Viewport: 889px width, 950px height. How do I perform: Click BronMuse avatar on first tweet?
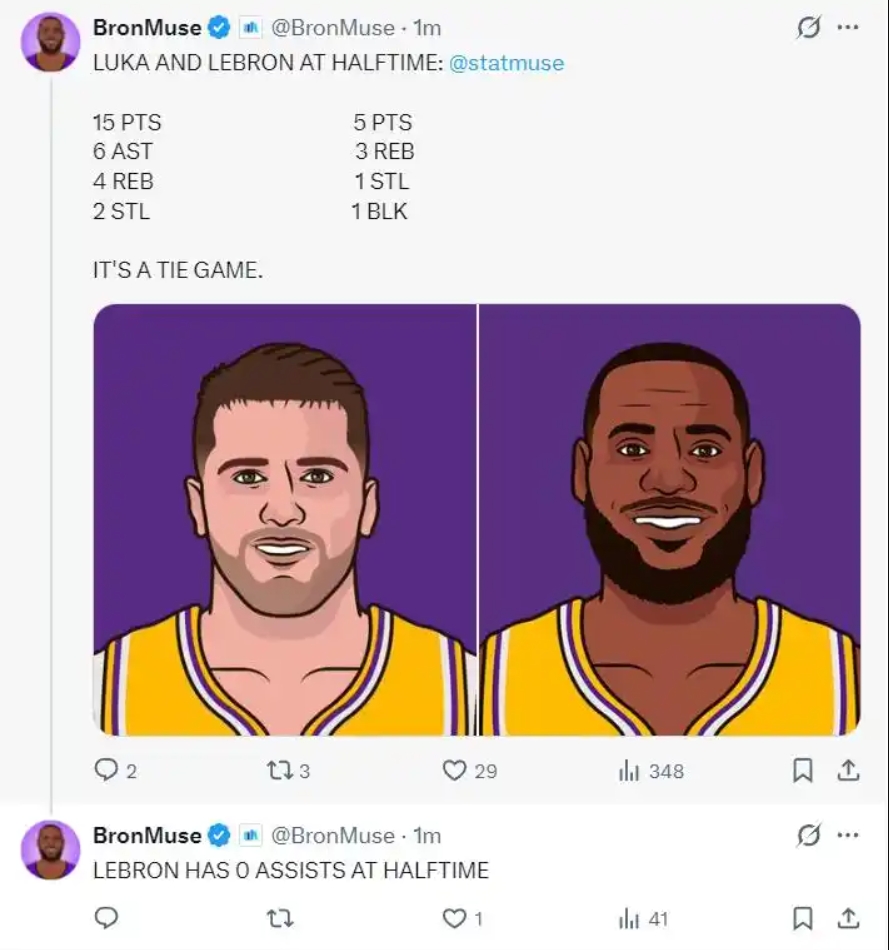click(50, 42)
